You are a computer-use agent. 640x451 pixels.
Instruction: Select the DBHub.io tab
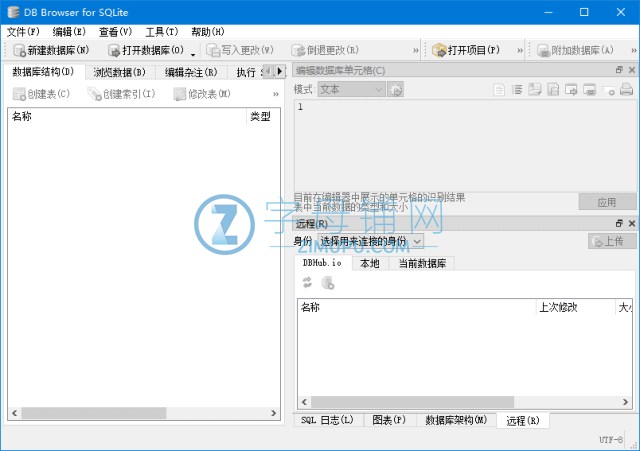pos(322,263)
